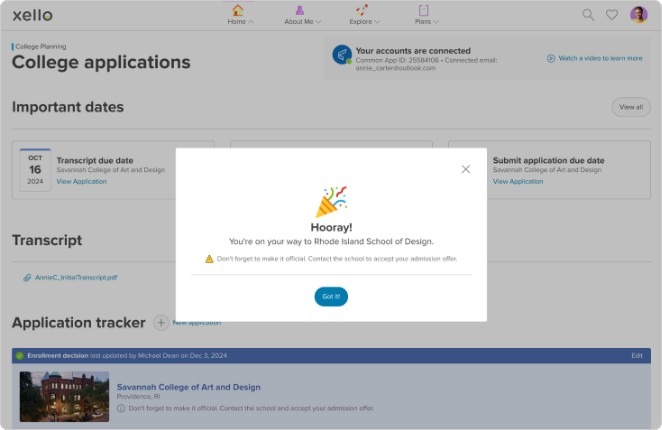The image size is (662, 430).
Task: Click info icon beside admission offer reminder
Action: point(121,408)
